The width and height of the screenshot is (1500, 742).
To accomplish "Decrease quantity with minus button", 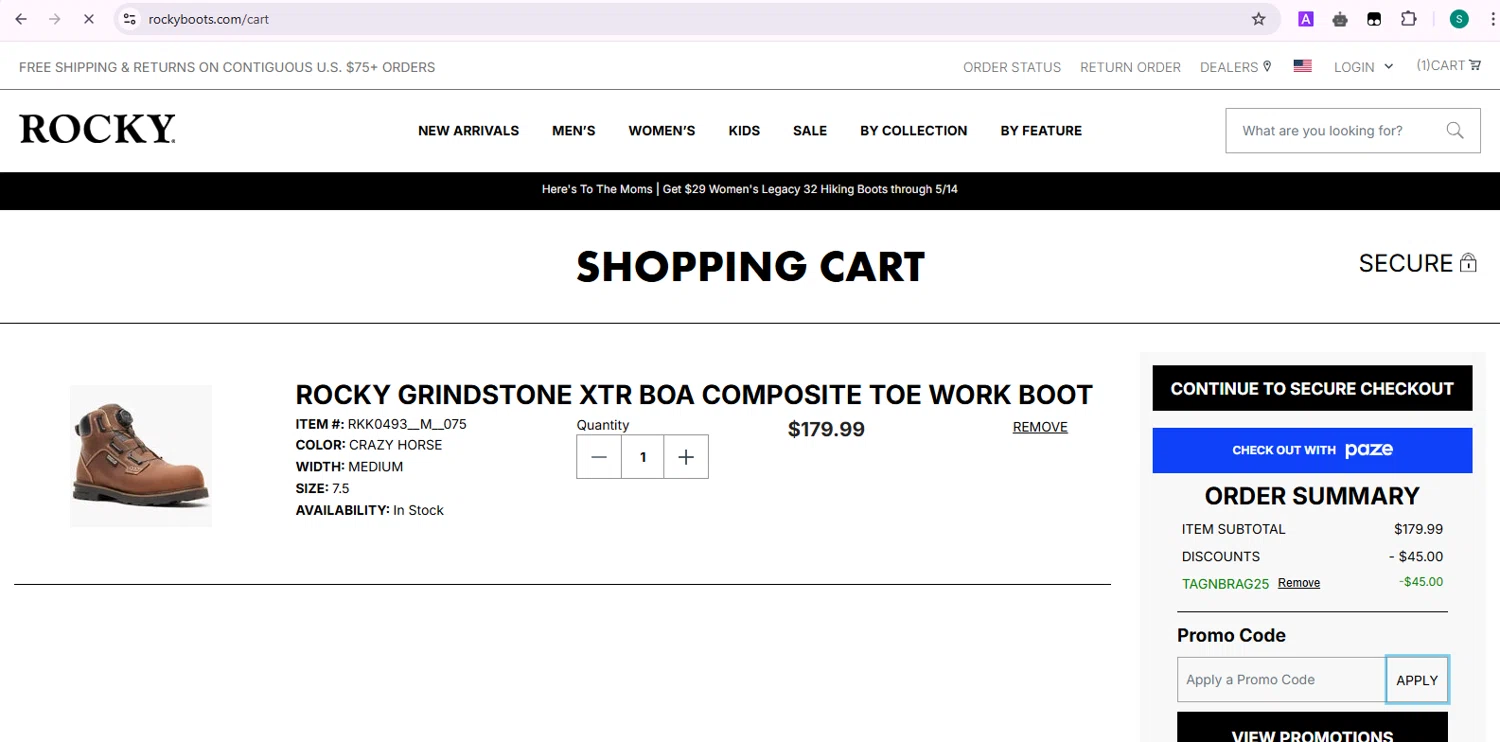I will [x=599, y=457].
